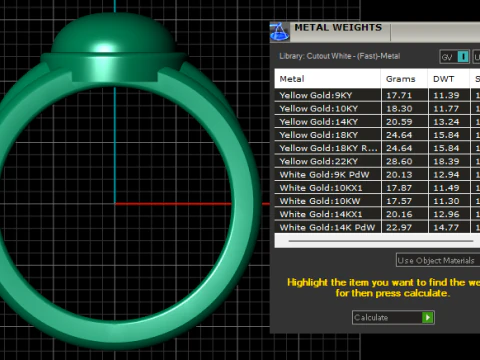The image size is (480, 360).
Task: Select the Yellow Gold:14KY row
Action: [377, 122]
